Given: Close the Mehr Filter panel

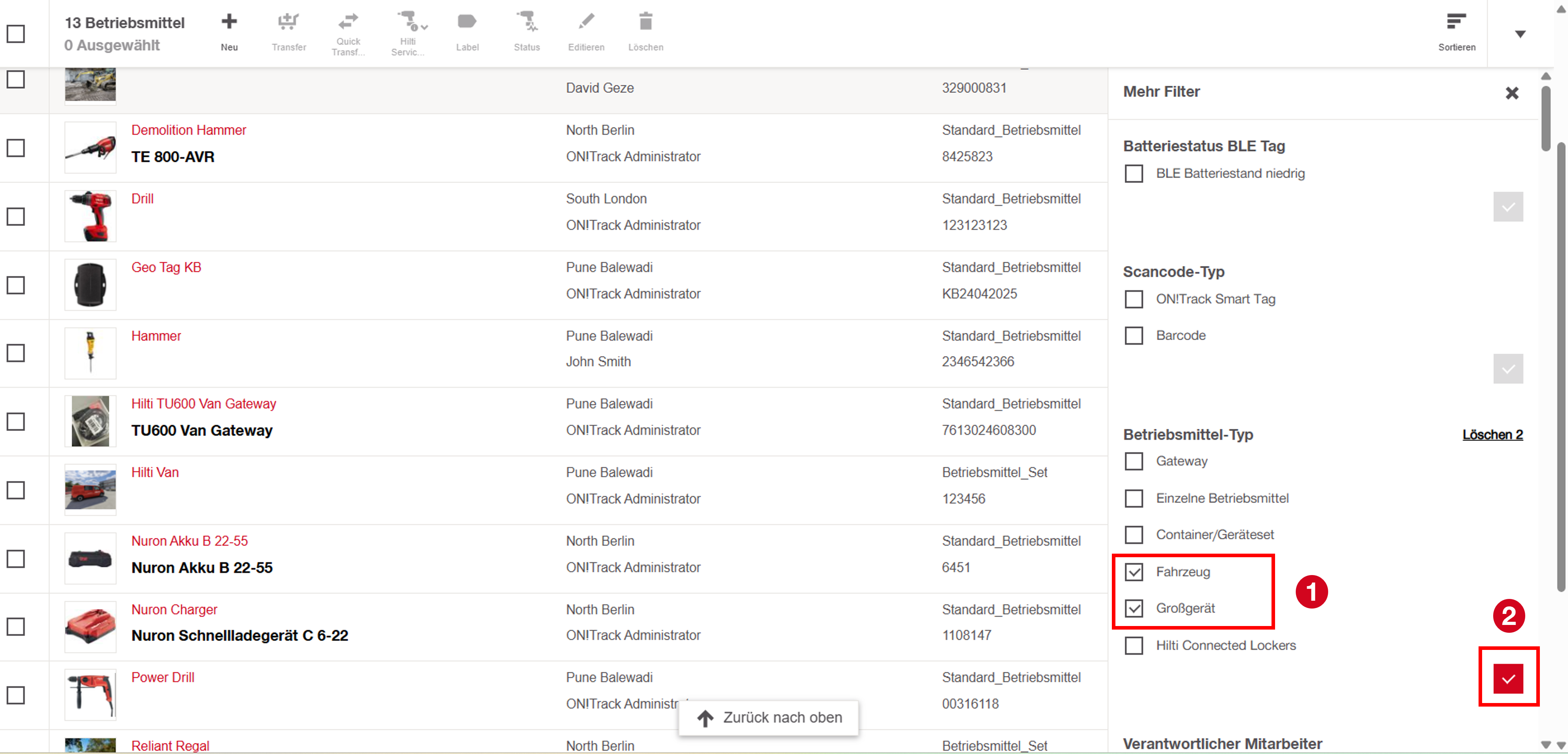Looking at the screenshot, I should coord(1512,93).
